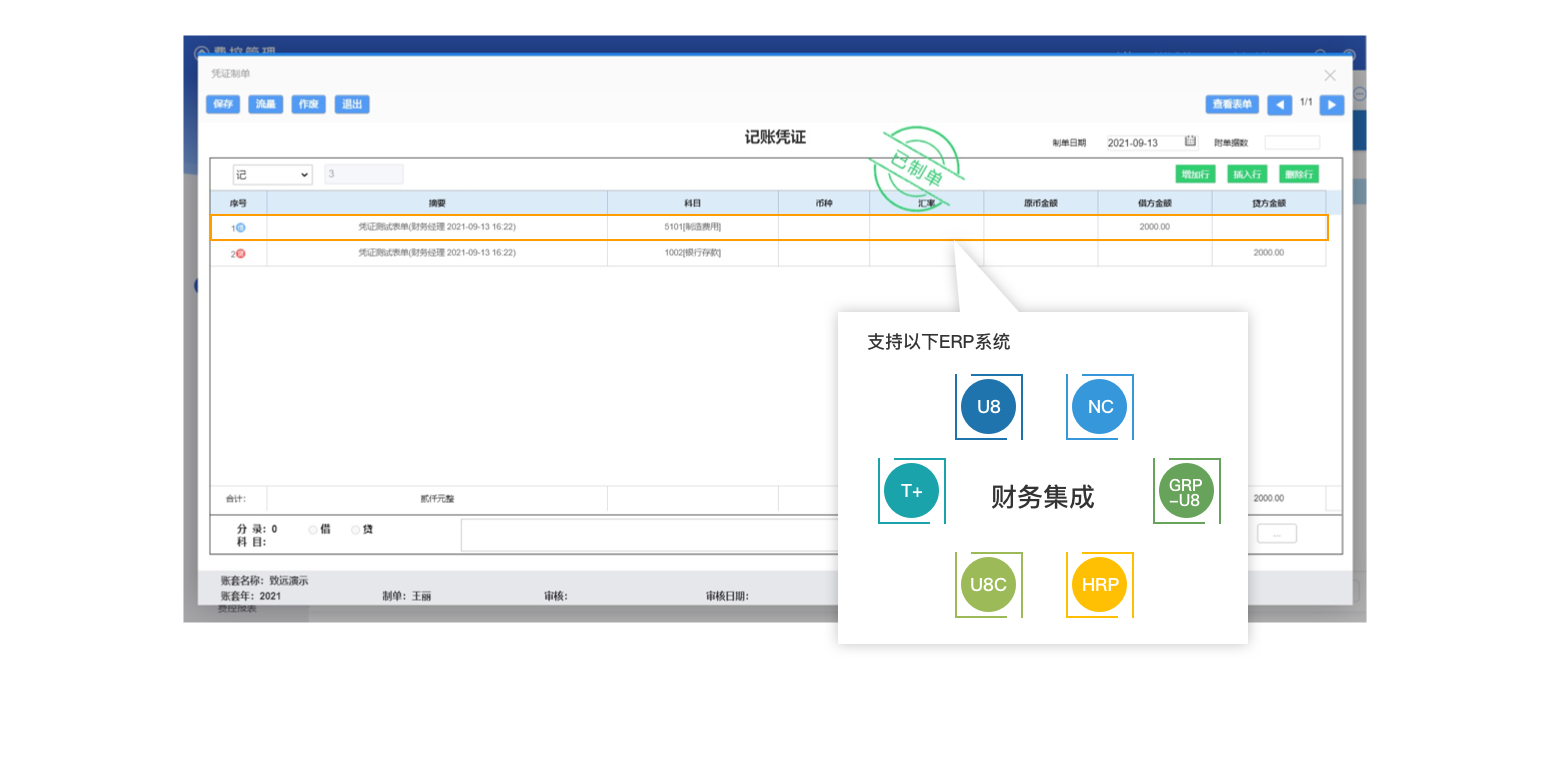Go to the next voucher page arrow
The width and height of the screenshot is (1550, 773).
point(1331,105)
